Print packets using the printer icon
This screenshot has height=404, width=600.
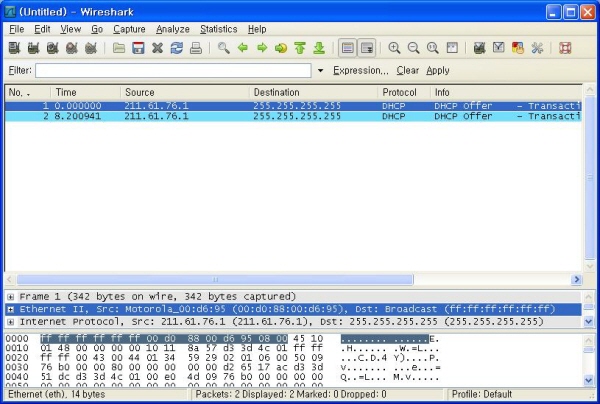pos(196,48)
